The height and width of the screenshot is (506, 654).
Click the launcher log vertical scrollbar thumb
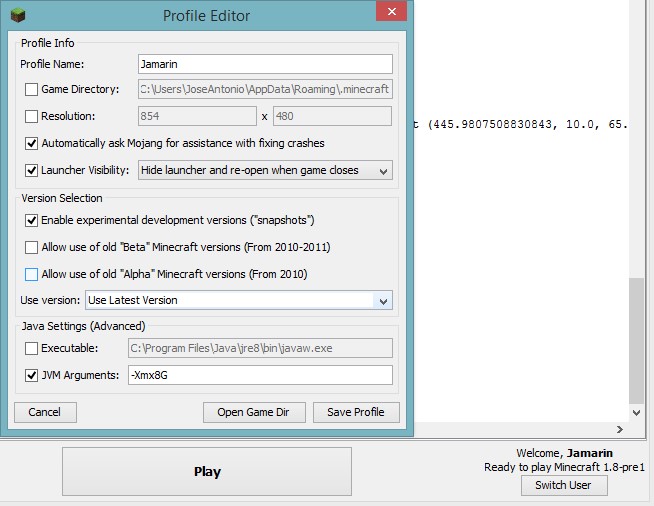click(x=636, y=341)
